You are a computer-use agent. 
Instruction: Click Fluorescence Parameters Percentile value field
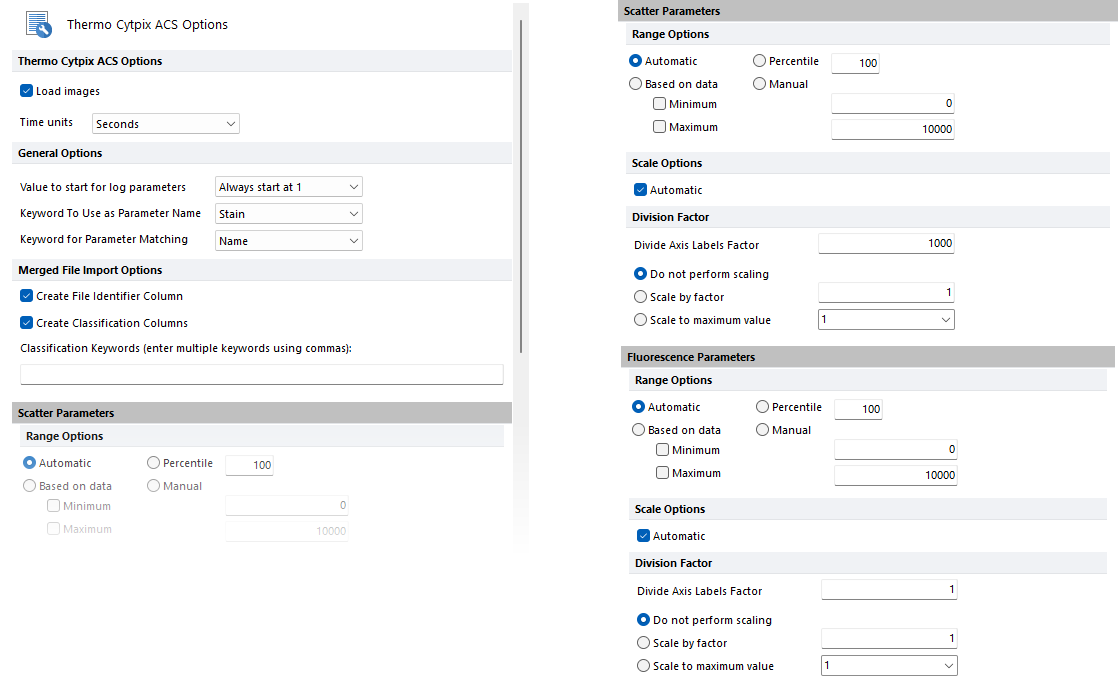(x=858, y=409)
